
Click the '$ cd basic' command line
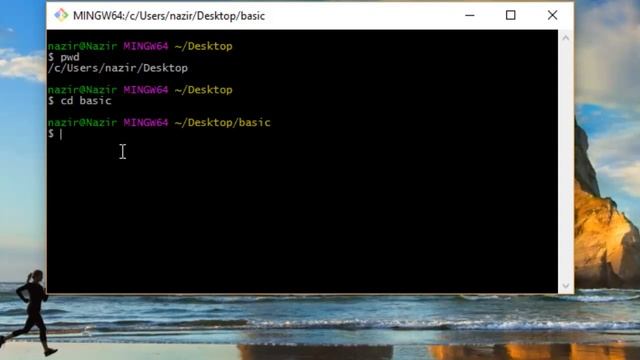point(80,101)
